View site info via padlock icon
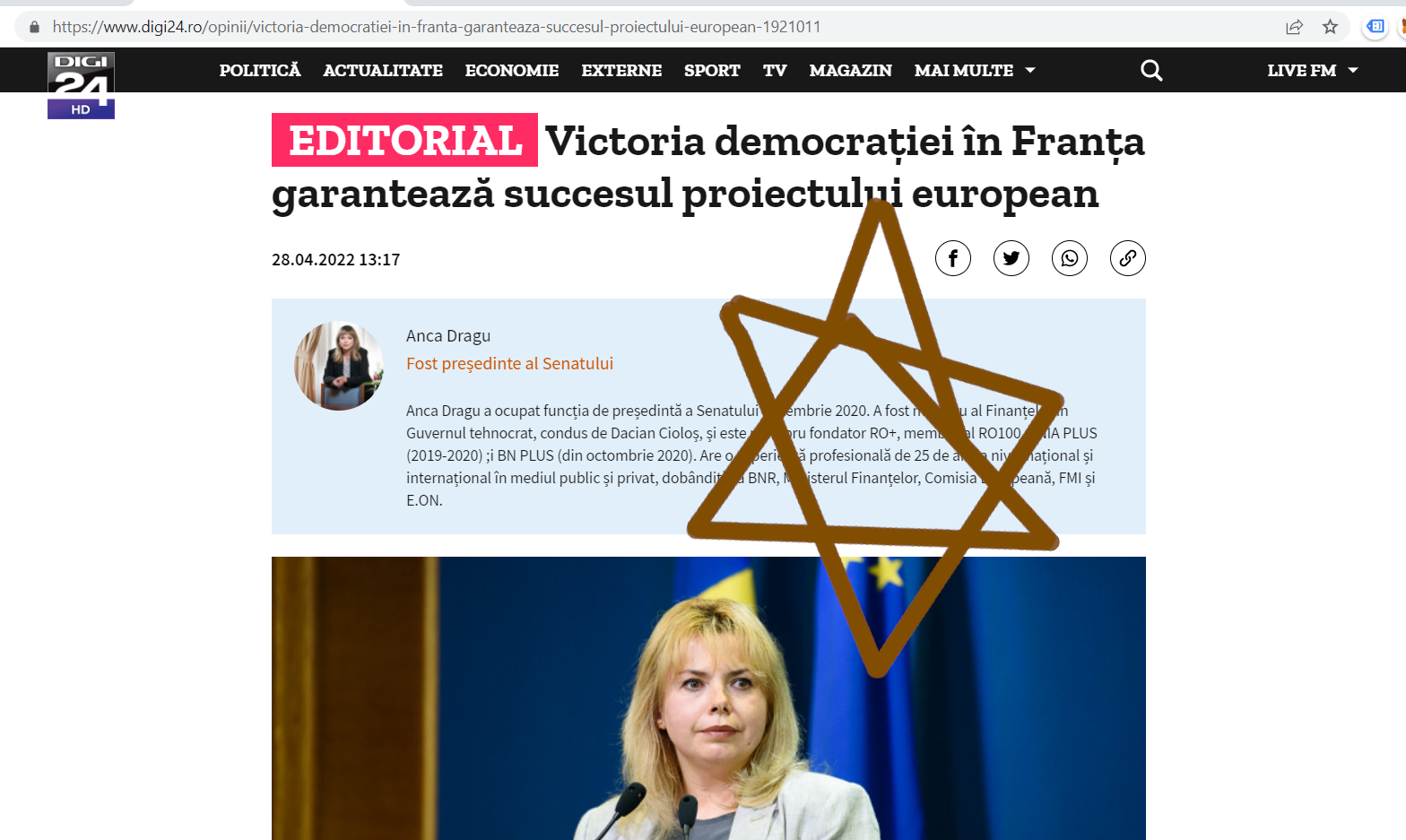The width and height of the screenshot is (1406, 840). point(34,27)
